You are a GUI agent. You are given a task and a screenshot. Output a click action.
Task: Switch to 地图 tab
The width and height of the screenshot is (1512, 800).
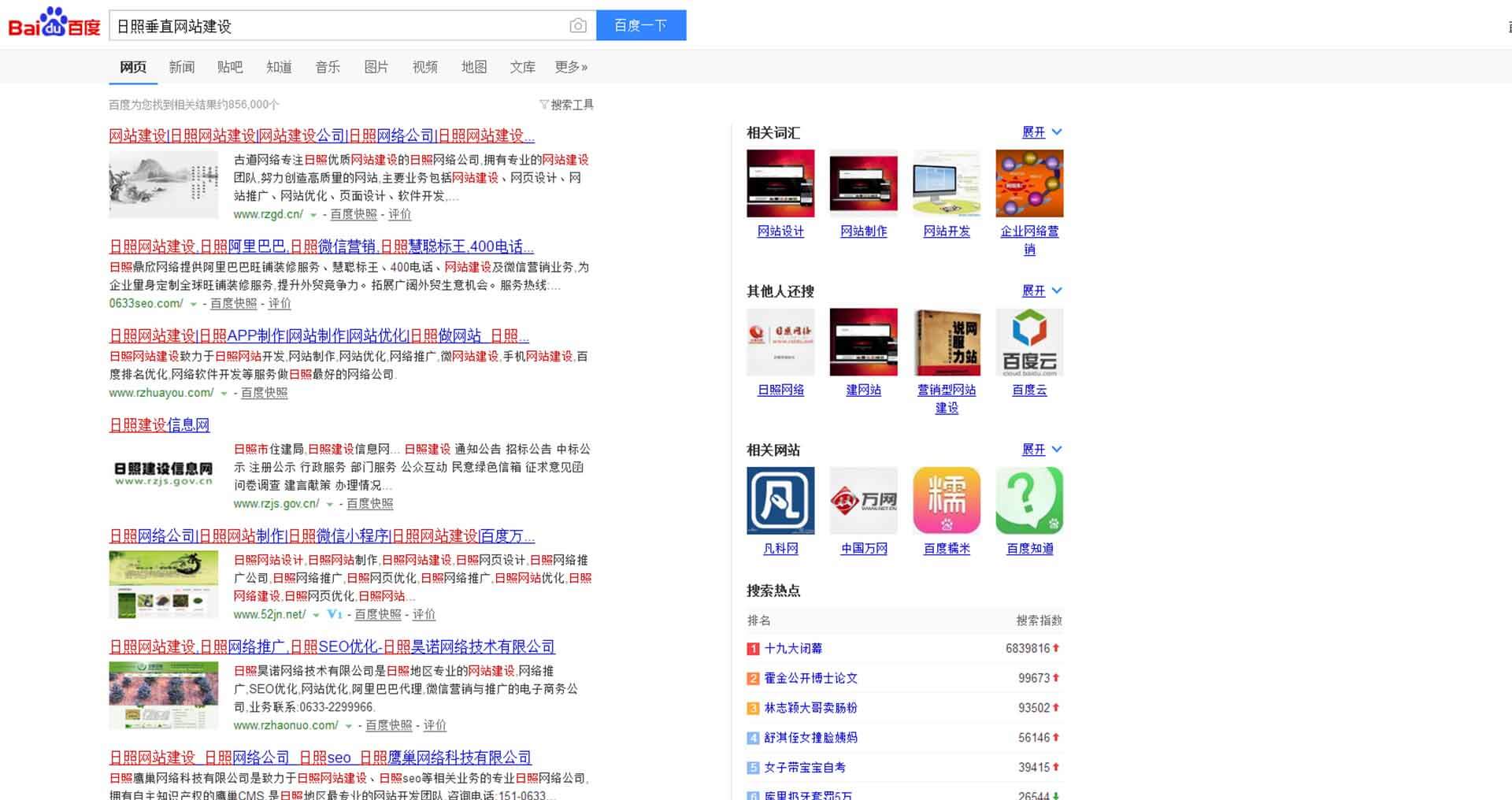[x=474, y=67]
